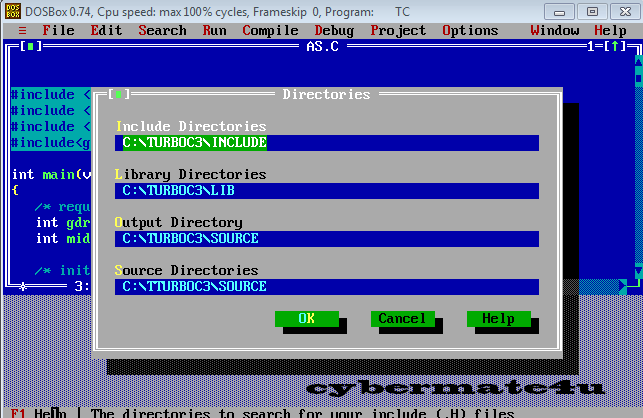Click 'int main' line in the editor

coord(52,175)
